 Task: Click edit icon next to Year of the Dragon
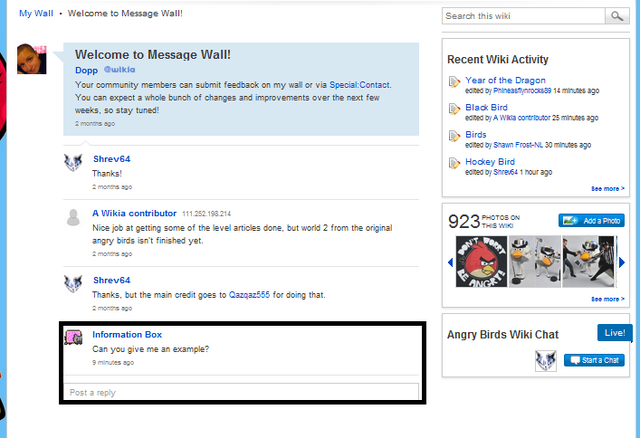coord(454,82)
